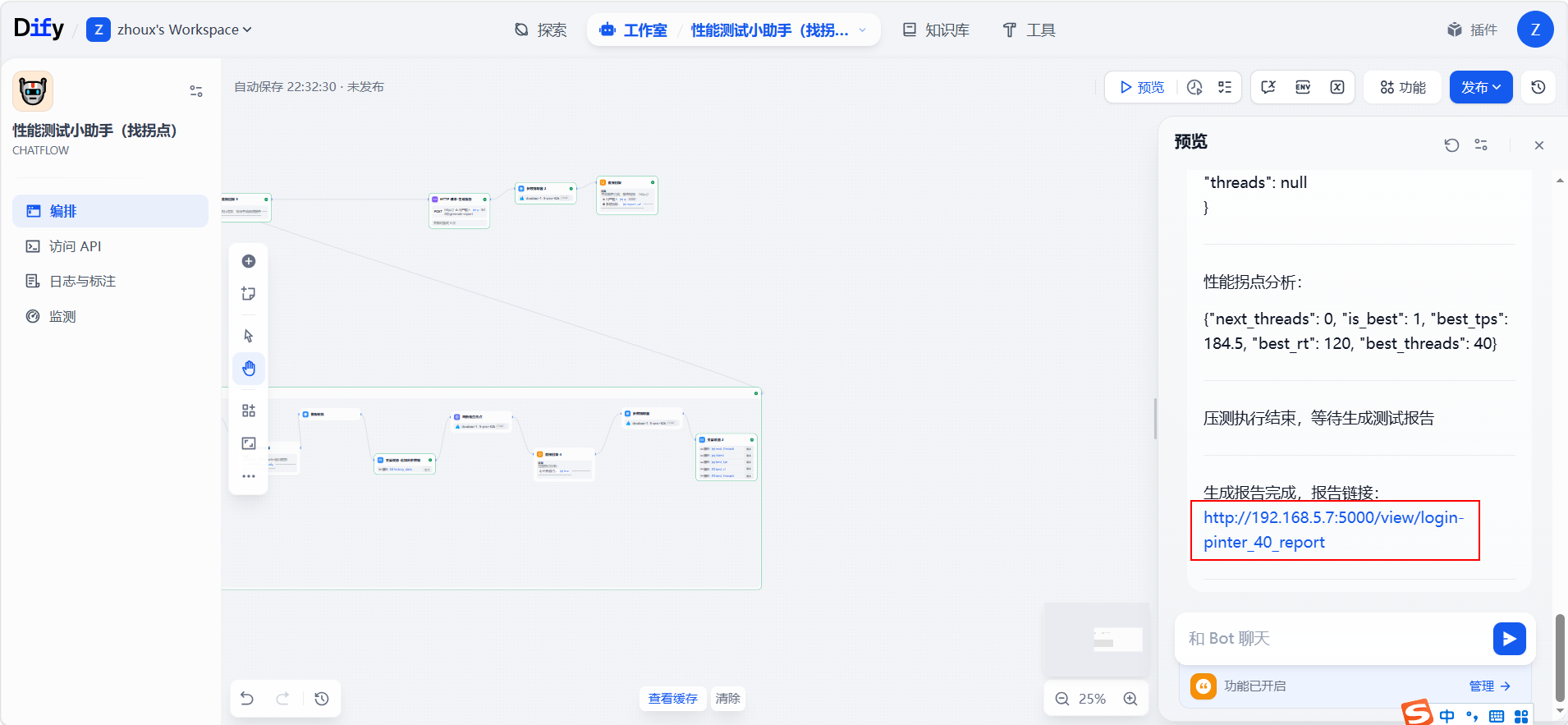Open the 知识库 knowledge tab

tap(937, 30)
